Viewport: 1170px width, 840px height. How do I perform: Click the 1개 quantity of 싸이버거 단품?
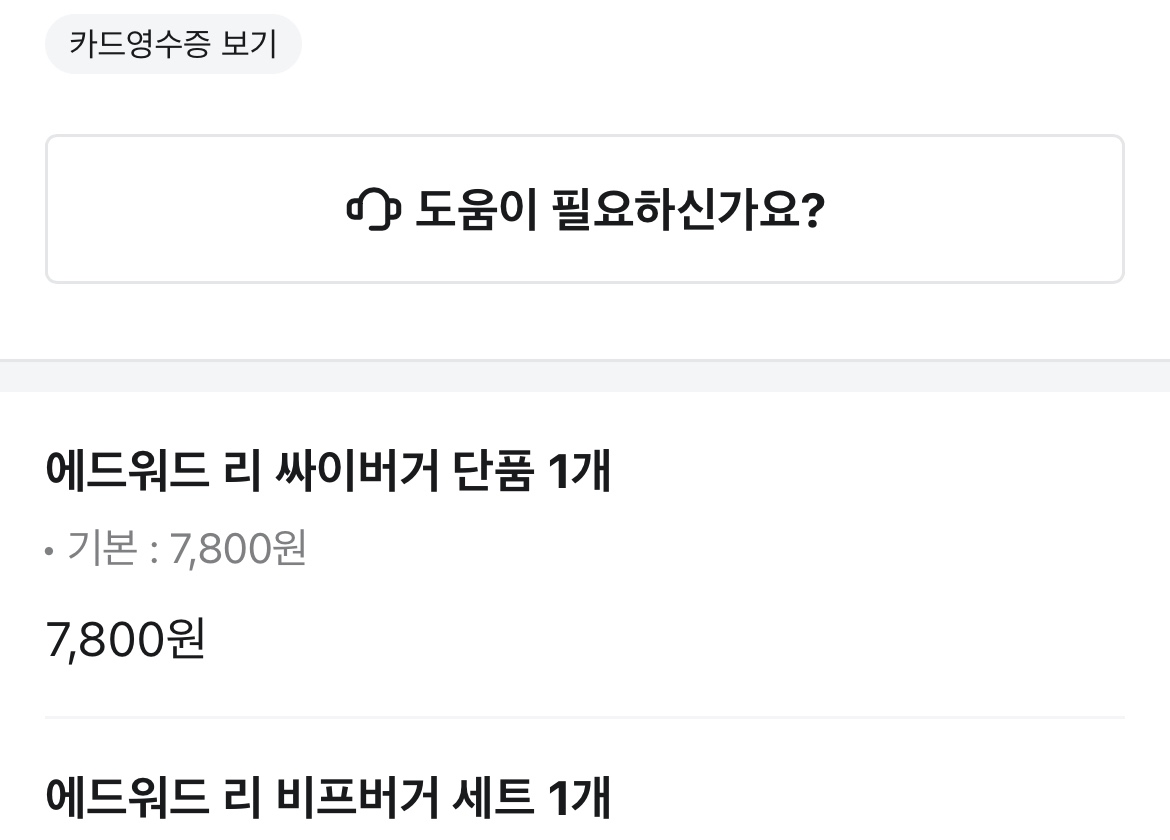pyautogui.click(x=579, y=471)
